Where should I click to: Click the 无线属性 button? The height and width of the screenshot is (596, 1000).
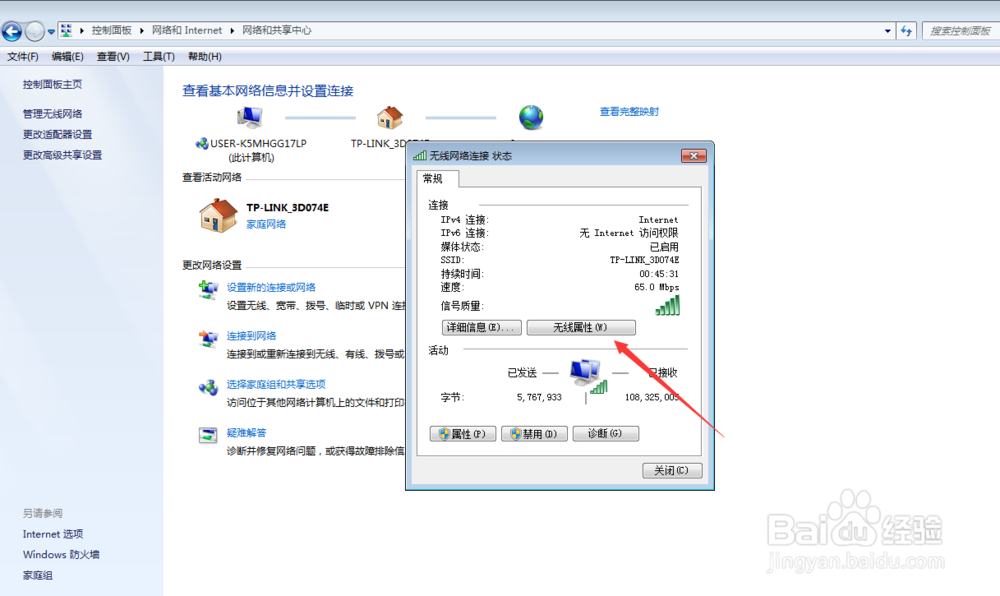[x=581, y=327]
